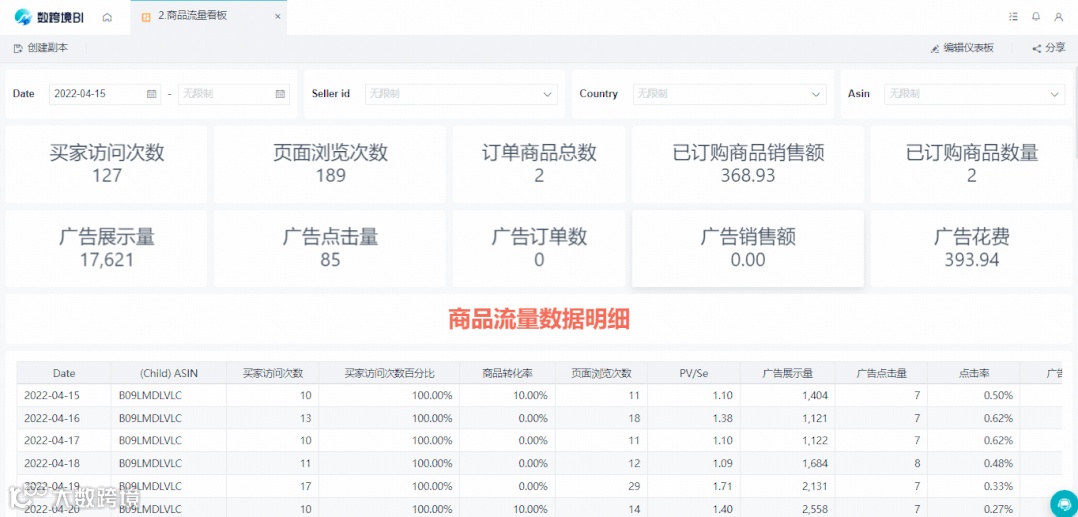Open the end date calendar icon

tap(280, 94)
